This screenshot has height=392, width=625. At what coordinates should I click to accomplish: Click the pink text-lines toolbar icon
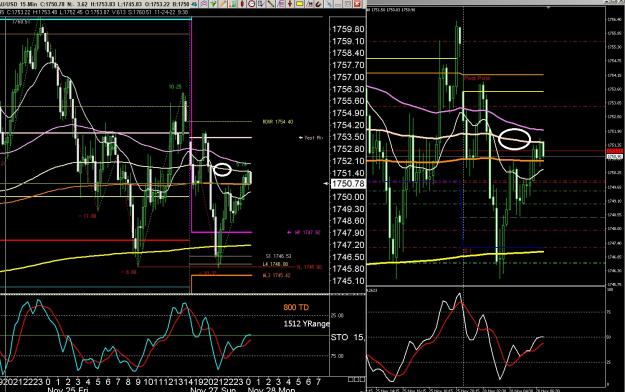[x=281, y=4]
